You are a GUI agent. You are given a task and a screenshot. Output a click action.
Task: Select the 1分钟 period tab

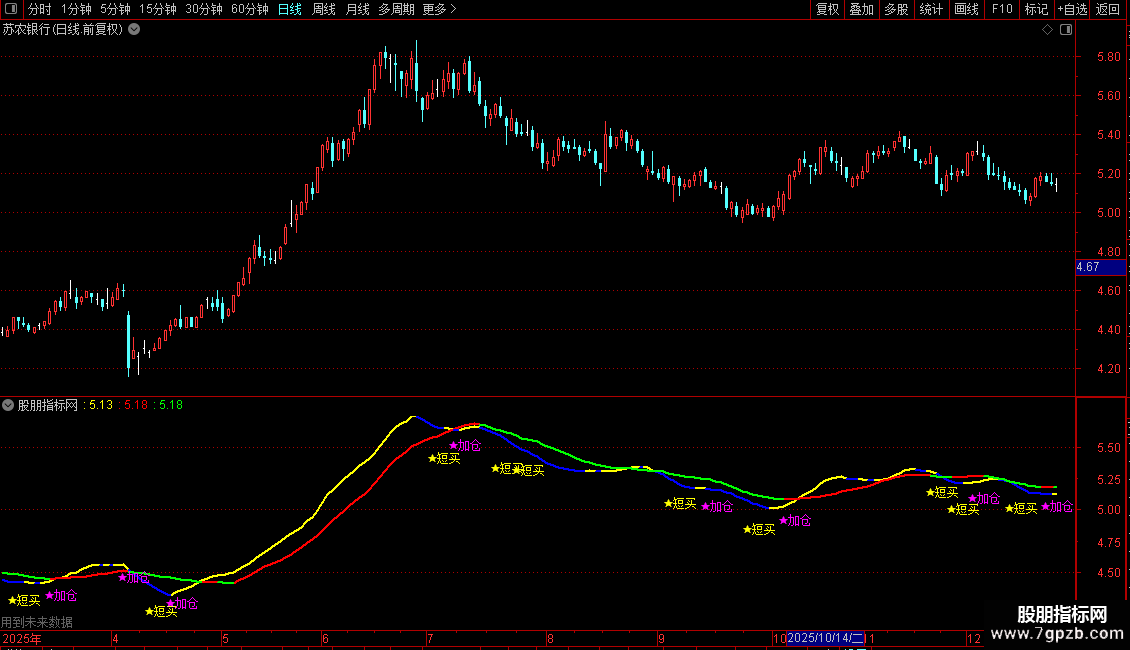[x=76, y=9]
